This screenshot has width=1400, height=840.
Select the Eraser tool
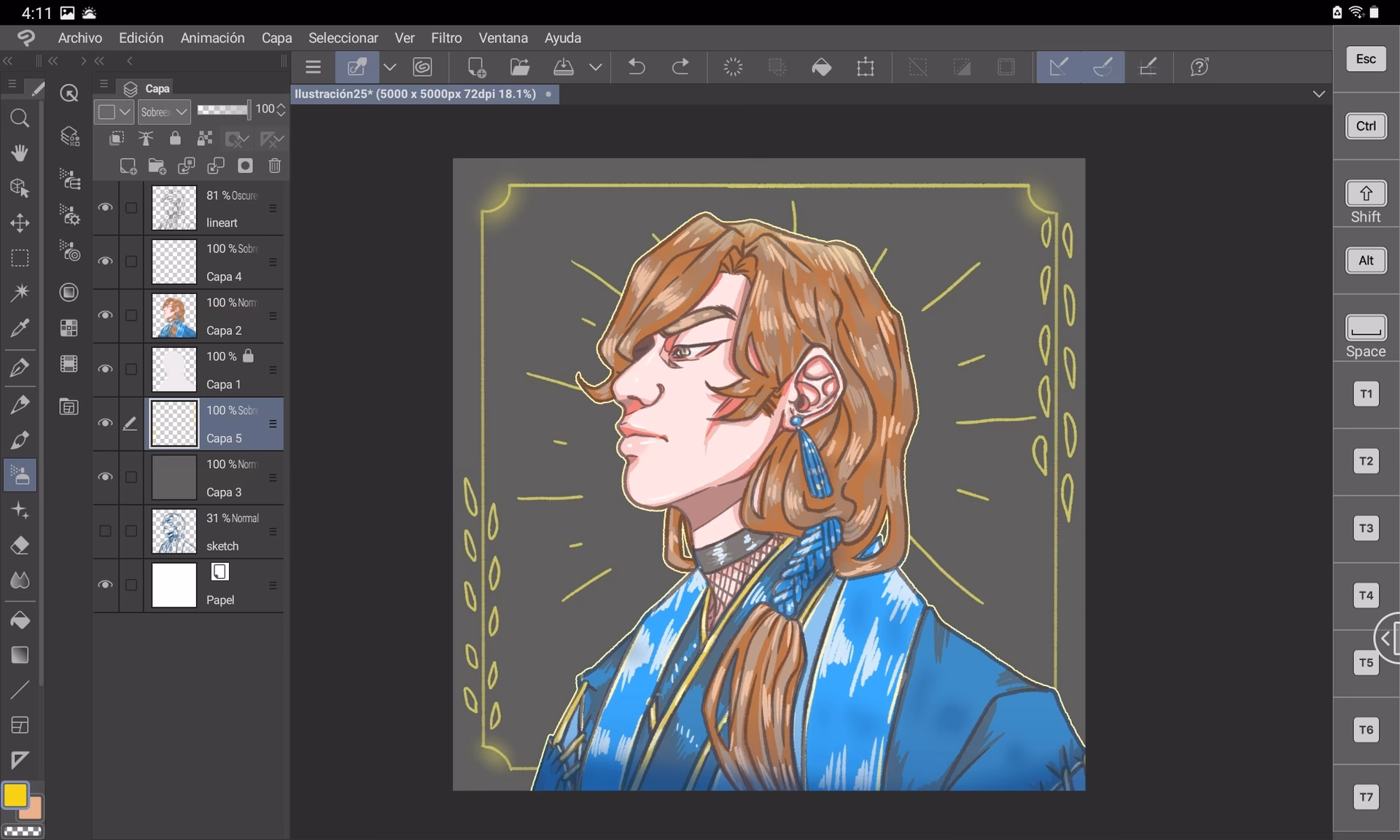(20, 545)
